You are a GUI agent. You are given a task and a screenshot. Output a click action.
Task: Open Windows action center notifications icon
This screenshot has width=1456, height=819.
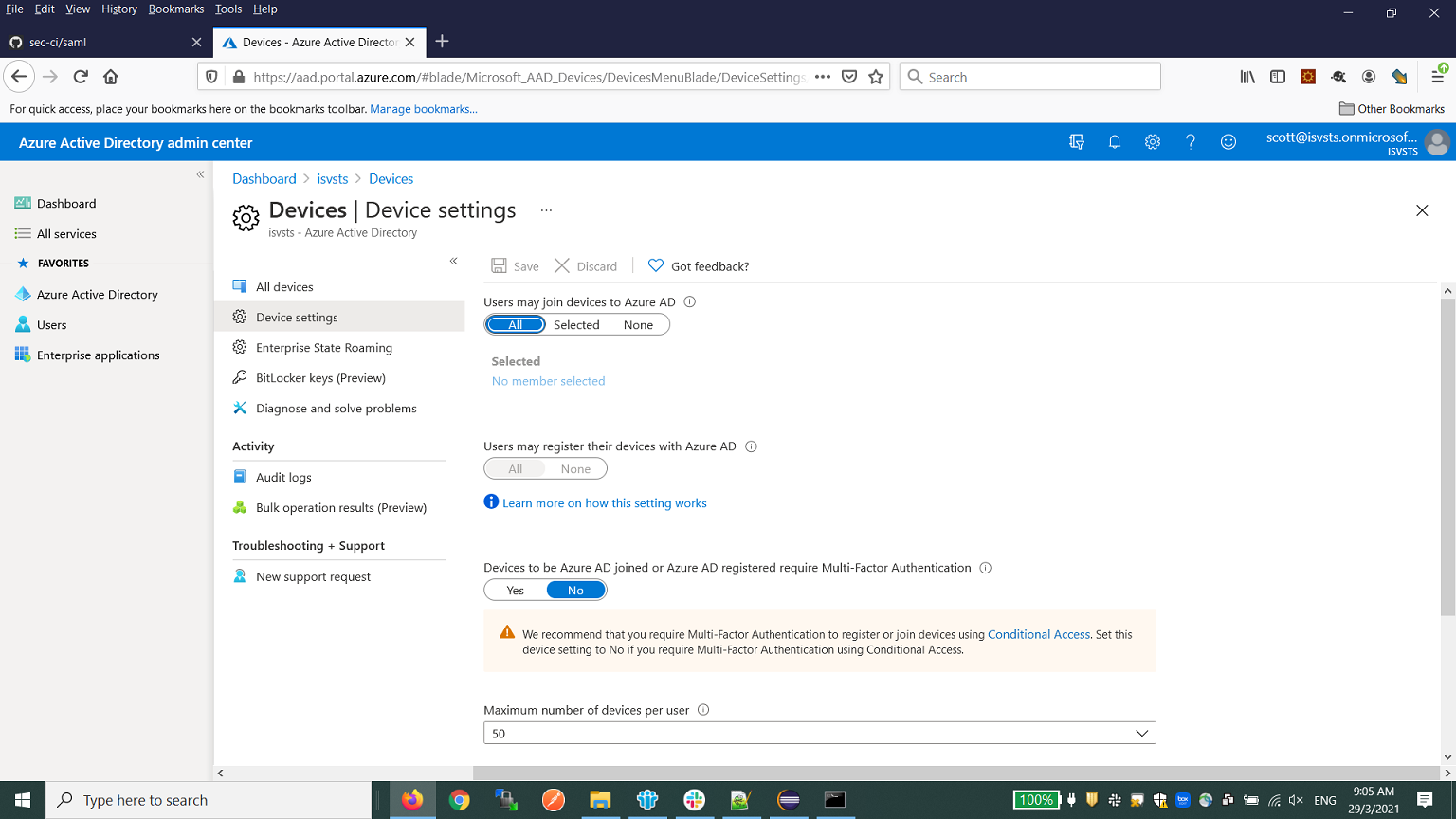click(1425, 800)
